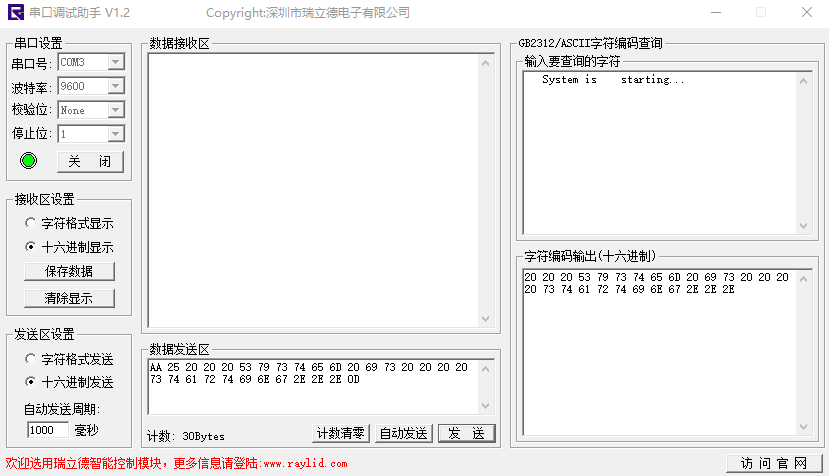The height and width of the screenshot is (476, 829).
Task: Click the 关闭 port button
Action: pos(90,162)
